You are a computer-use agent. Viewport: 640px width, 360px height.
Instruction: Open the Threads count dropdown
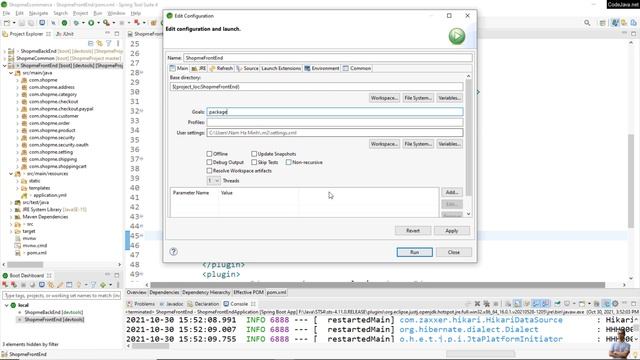pos(213,180)
